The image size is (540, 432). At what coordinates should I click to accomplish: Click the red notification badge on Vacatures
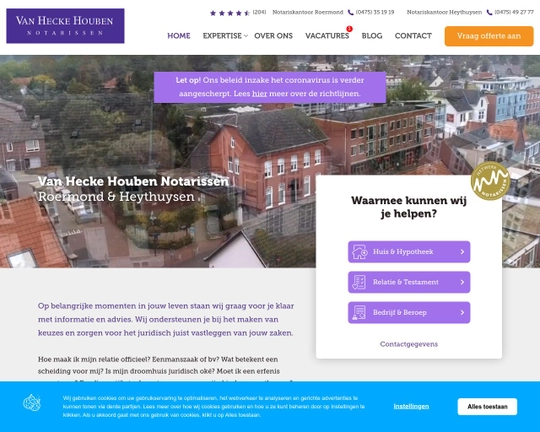pos(349,29)
